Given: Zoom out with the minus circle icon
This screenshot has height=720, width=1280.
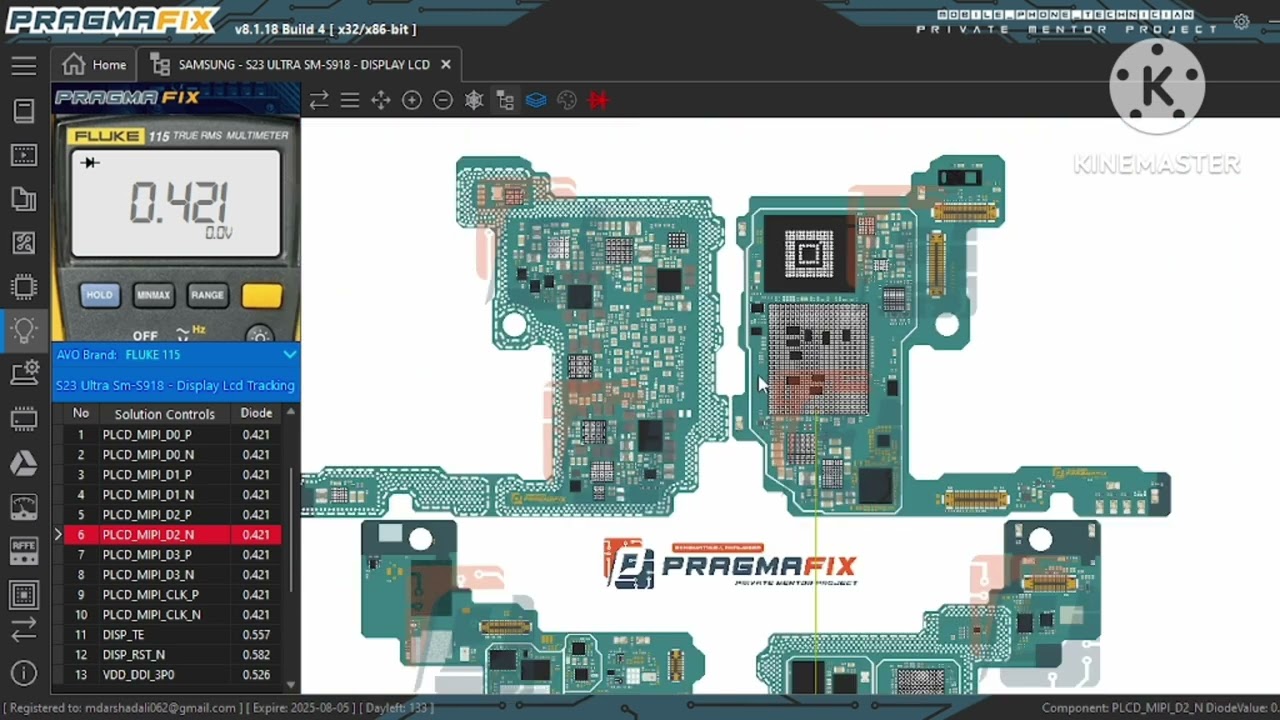Looking at the screenshot, I should tap(443, 100).
